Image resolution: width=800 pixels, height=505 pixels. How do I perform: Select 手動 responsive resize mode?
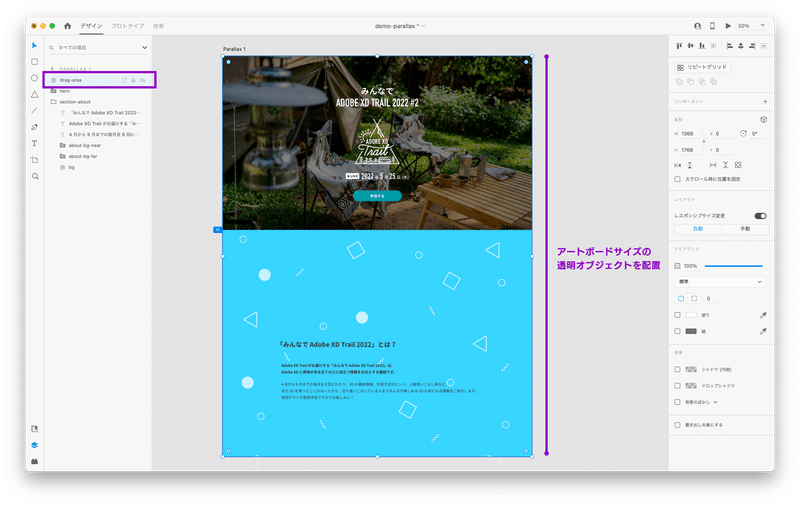(x=745, y=229)
